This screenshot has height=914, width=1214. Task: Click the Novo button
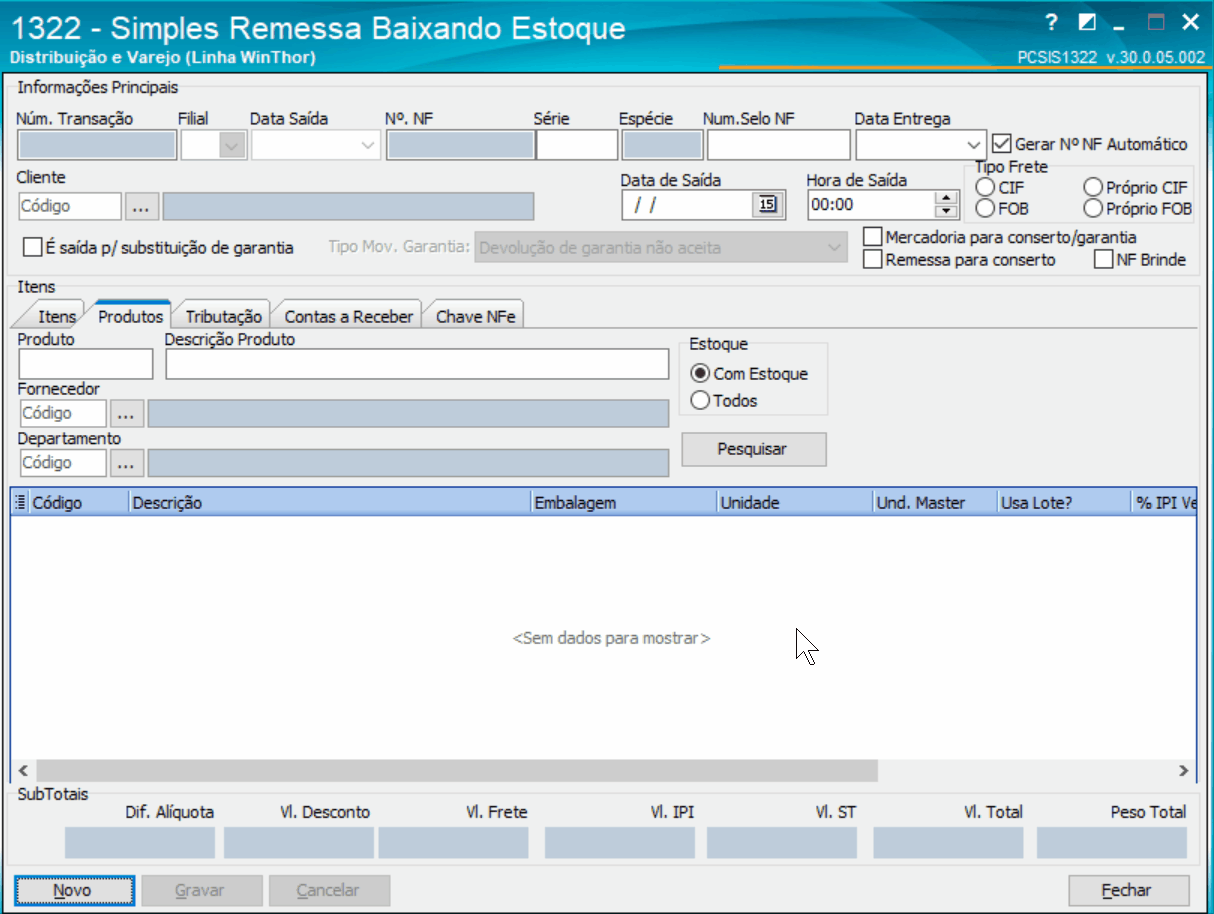point(75,890)
